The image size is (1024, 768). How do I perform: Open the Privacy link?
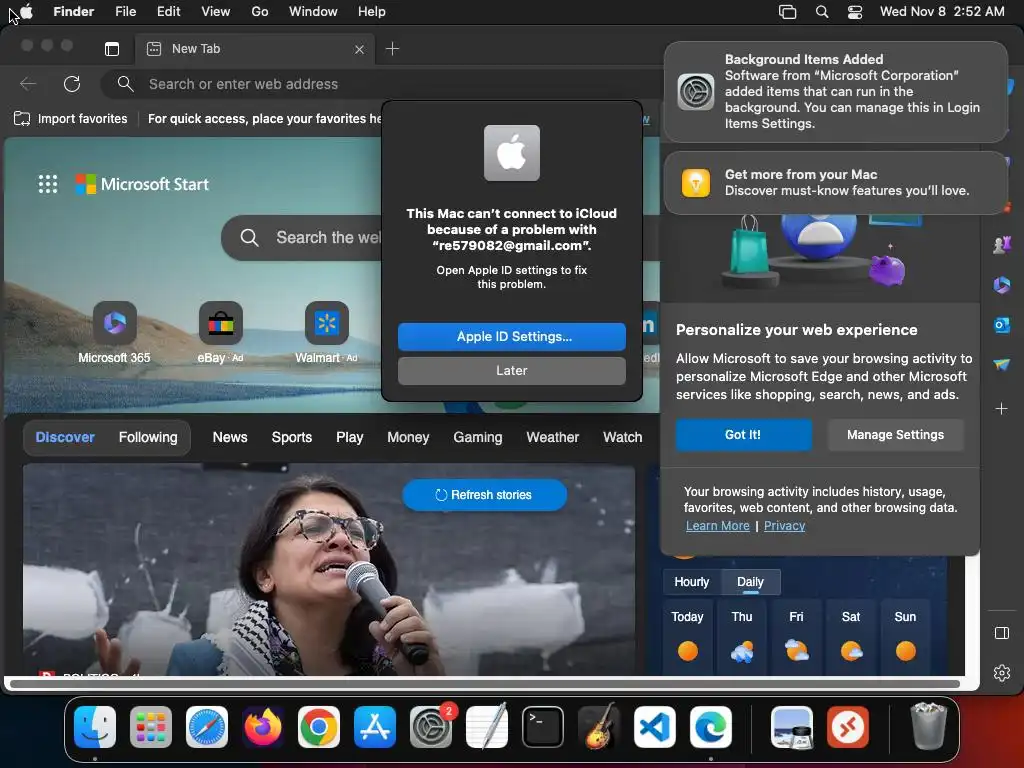(784, 526)
